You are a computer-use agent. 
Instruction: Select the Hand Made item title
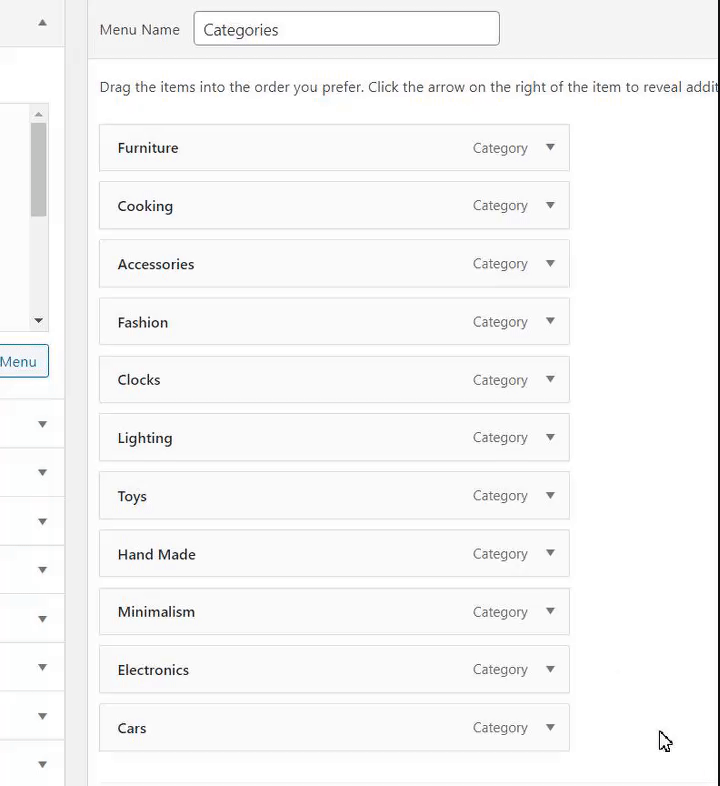(157, 554)
